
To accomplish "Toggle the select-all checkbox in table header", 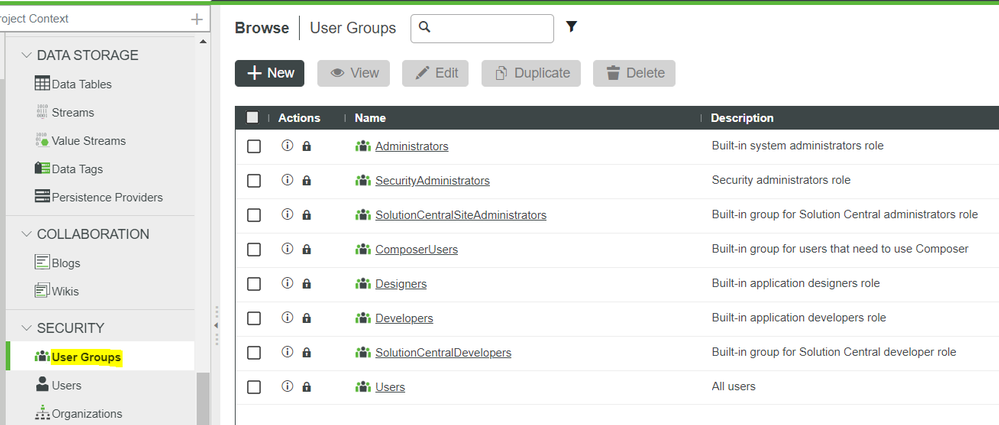I will coord(253,118).
